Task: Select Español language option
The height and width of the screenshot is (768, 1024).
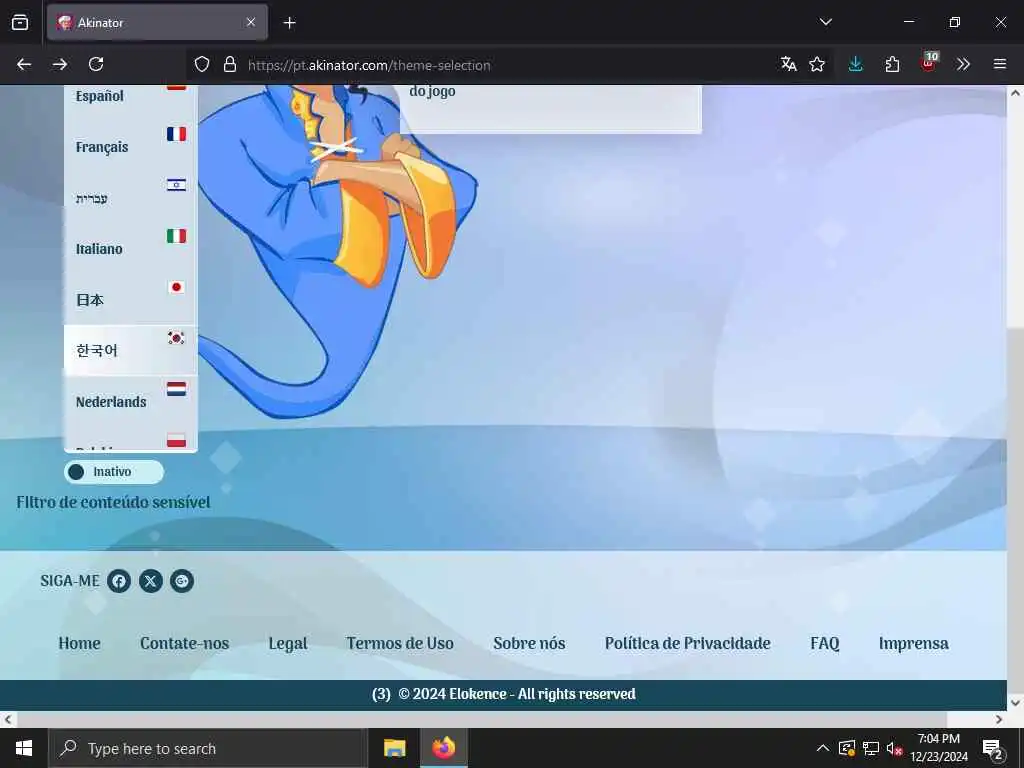Action: coord(131,96)
